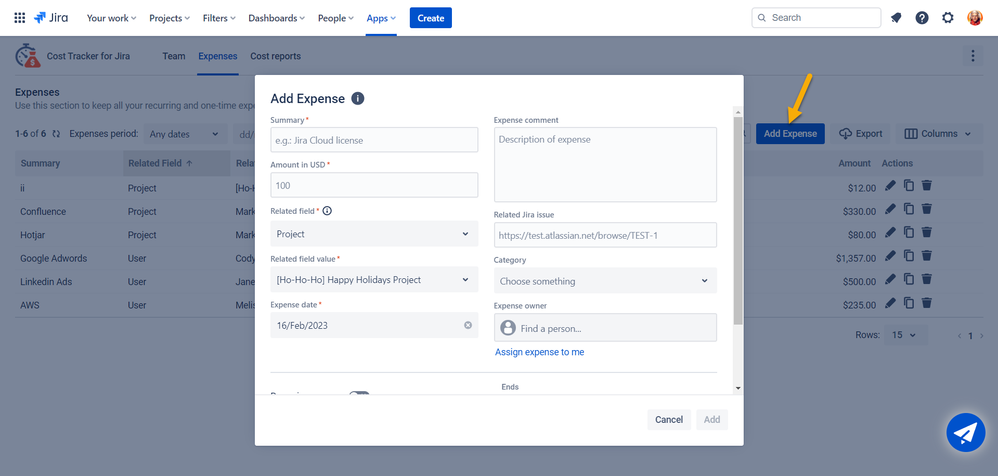Edit the ii expense row
Image resolution: width=998 pixels, height=476 pixels.
[x=890, y=185]
